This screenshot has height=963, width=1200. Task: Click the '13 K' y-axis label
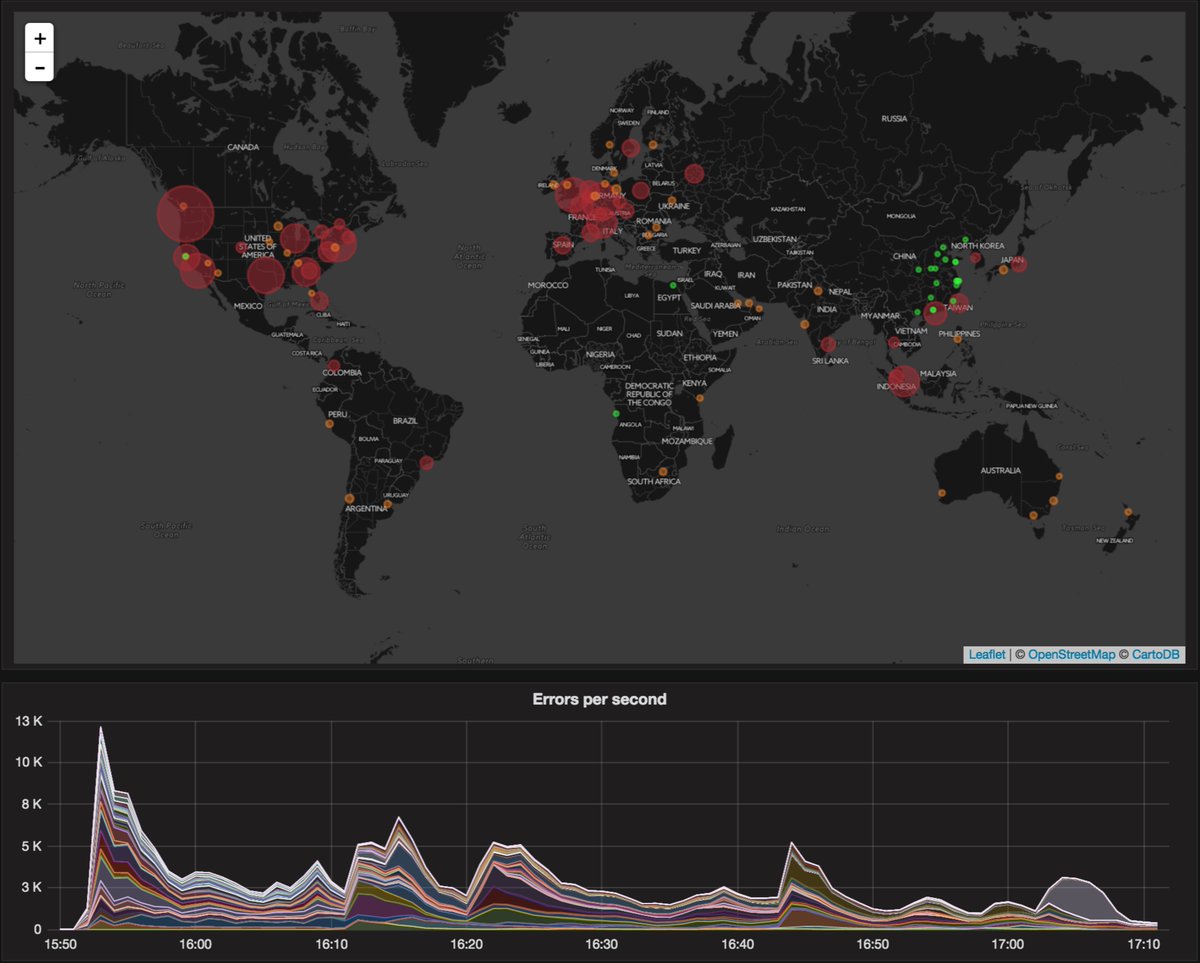click(x=31, y=721)
